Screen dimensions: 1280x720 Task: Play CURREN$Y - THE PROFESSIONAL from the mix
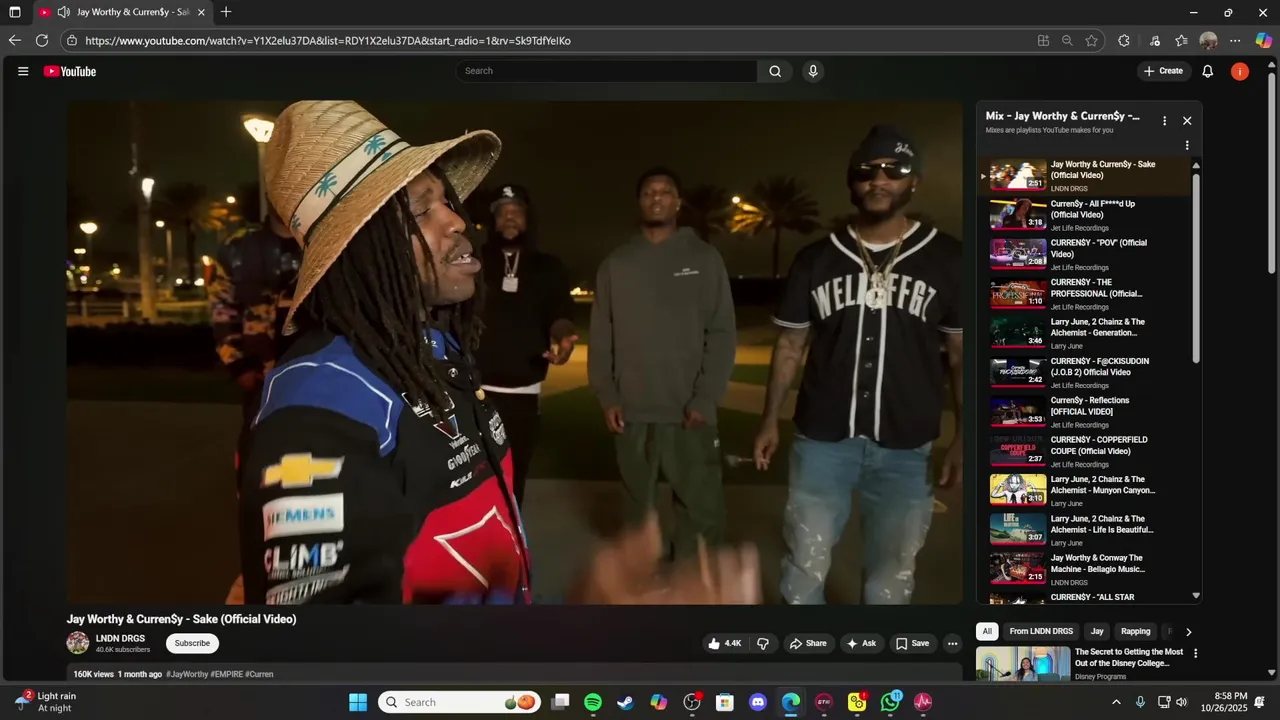pos(1085,293)
